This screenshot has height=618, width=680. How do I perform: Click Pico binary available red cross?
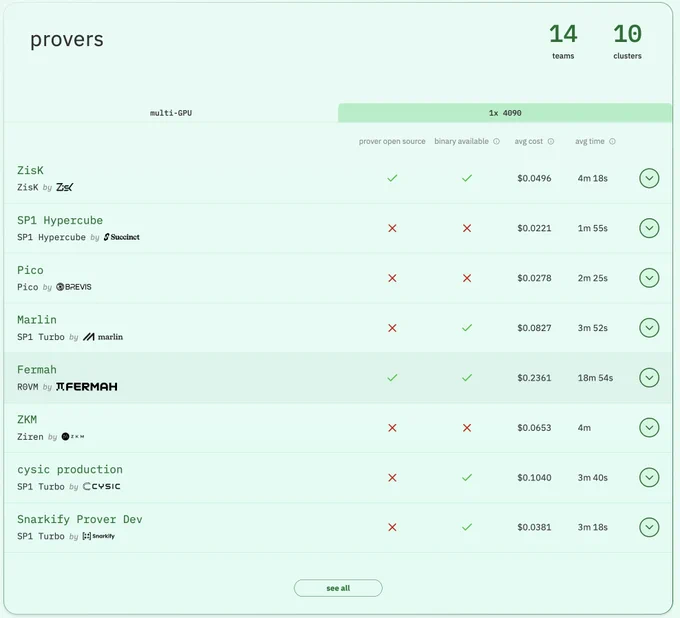click(467, 278)
